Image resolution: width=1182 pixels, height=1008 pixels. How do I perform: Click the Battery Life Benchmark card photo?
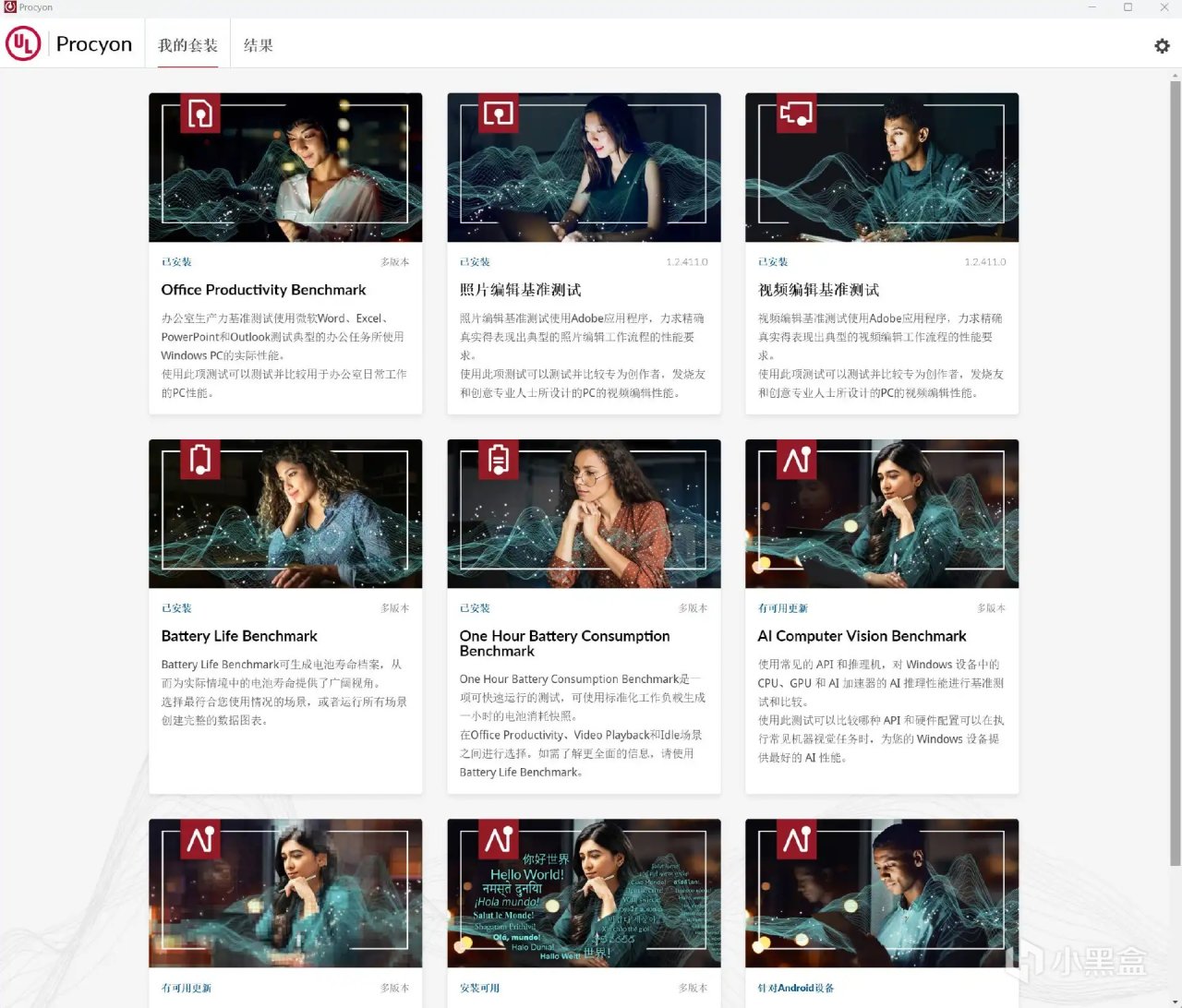[x=285, y=513]
